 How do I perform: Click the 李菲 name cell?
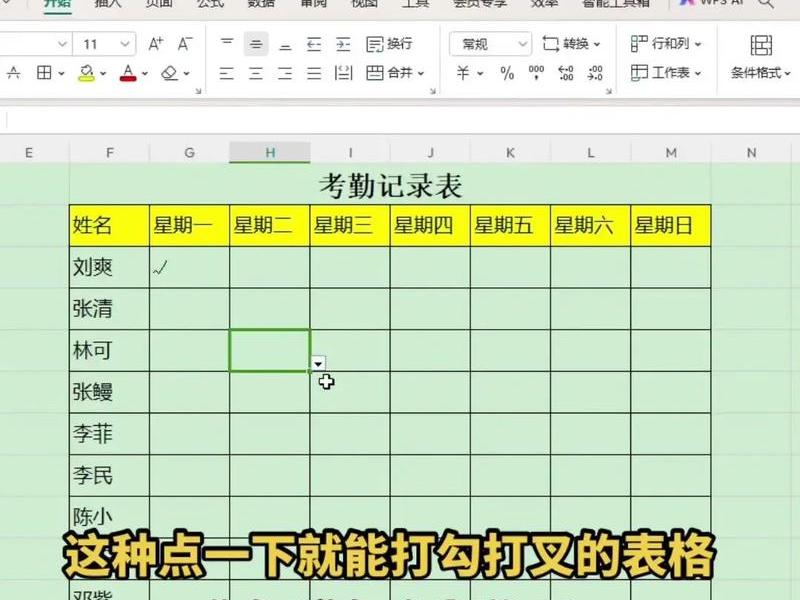pos(109,434)
